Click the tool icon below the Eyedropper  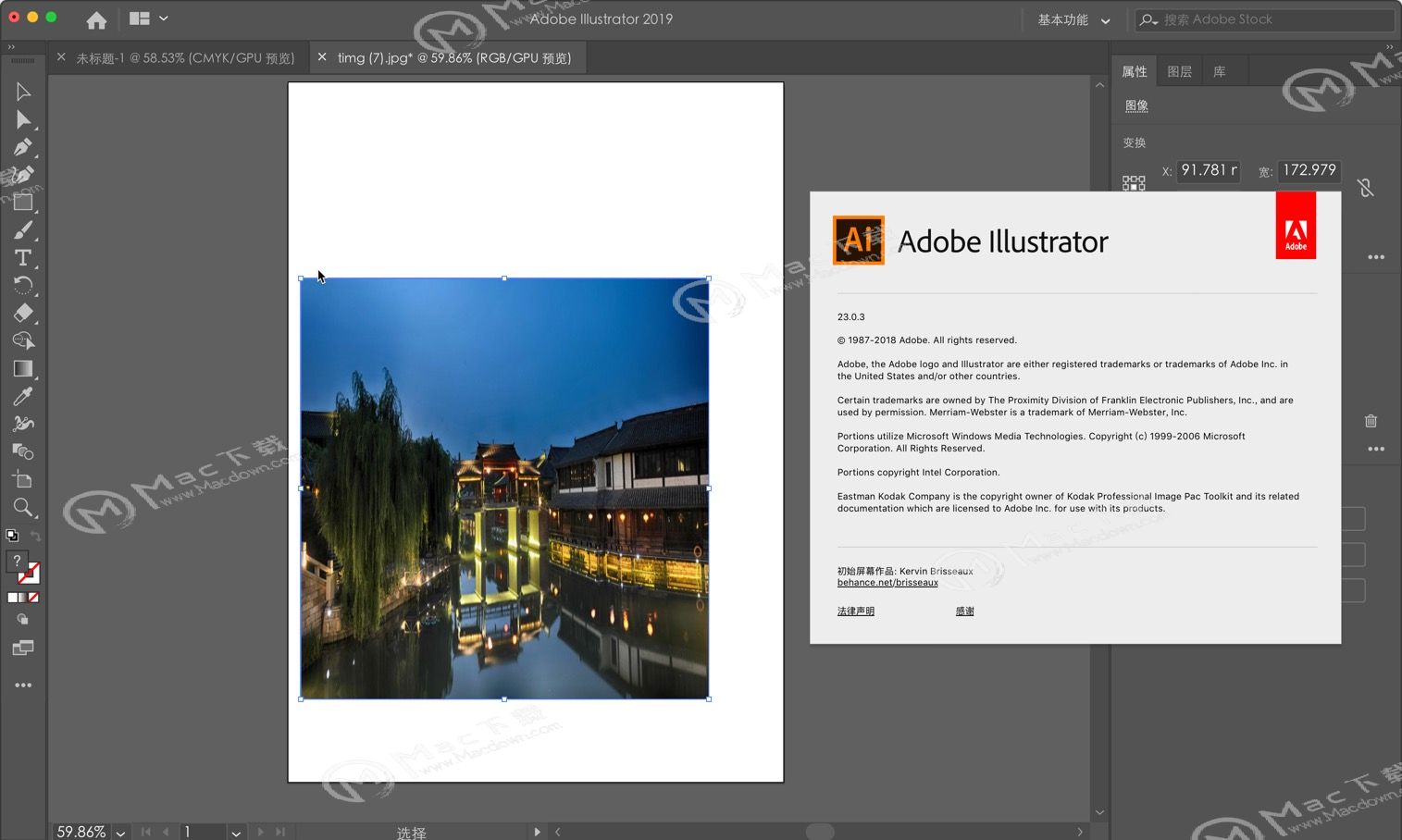tap(23, 424)
